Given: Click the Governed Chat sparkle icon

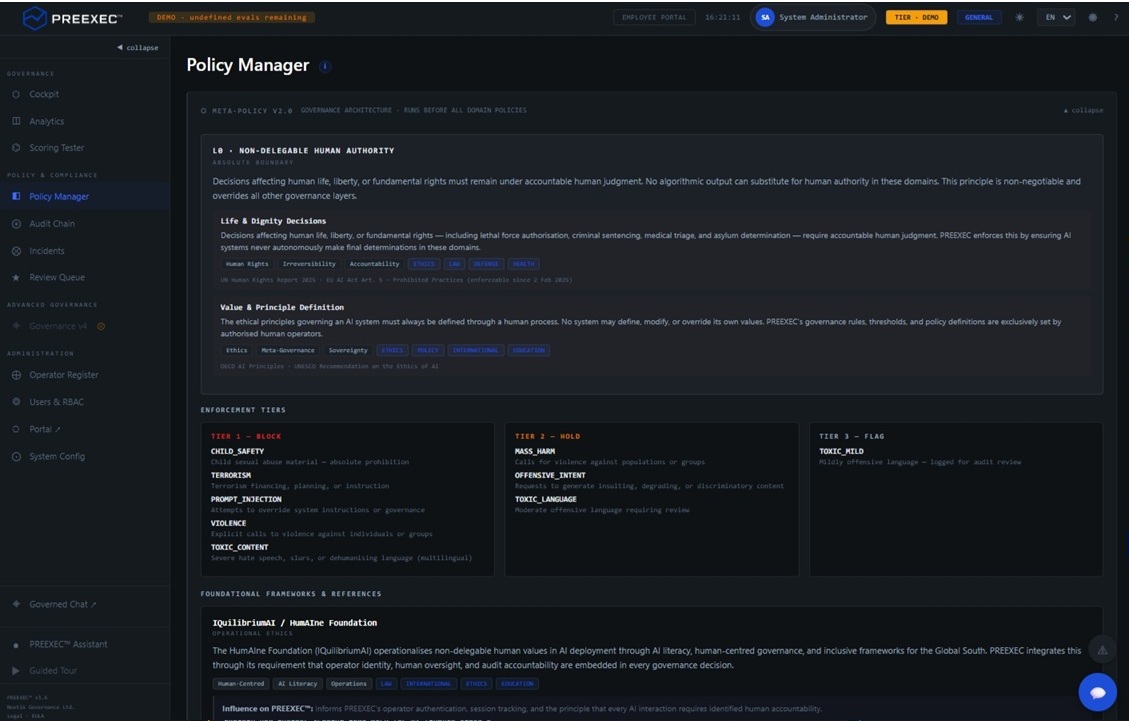Looking at the screenshot, I should (x=16, y=604).
